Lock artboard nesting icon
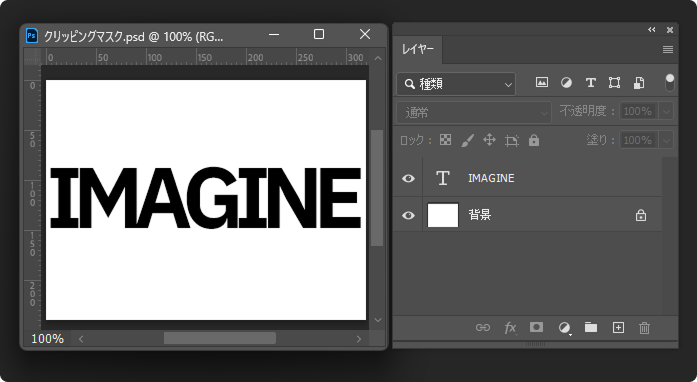This screenshot has height=382, width=697. (x=512, y=141)
